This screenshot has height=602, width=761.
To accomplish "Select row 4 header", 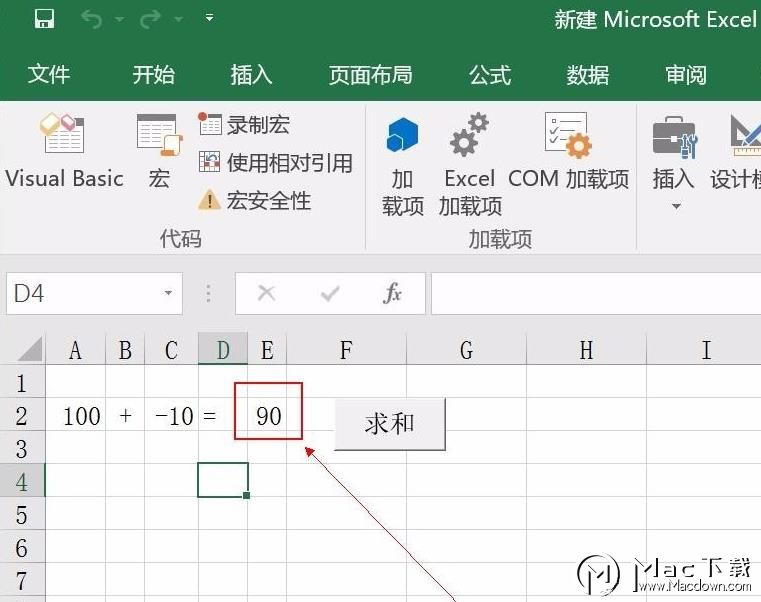I will [x=22, y=482].
